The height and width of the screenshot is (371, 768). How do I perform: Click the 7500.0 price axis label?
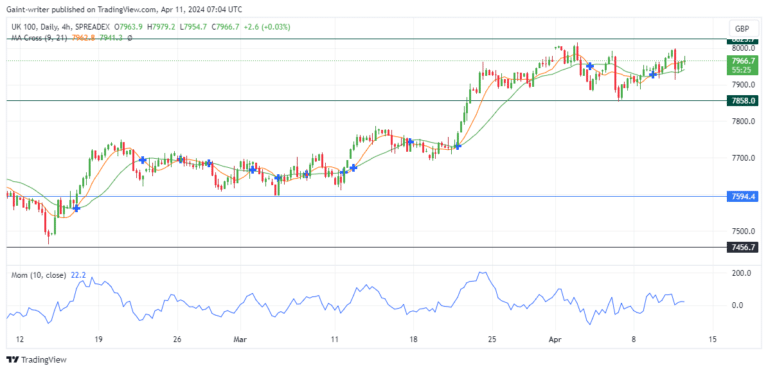(x=744, y=231)
